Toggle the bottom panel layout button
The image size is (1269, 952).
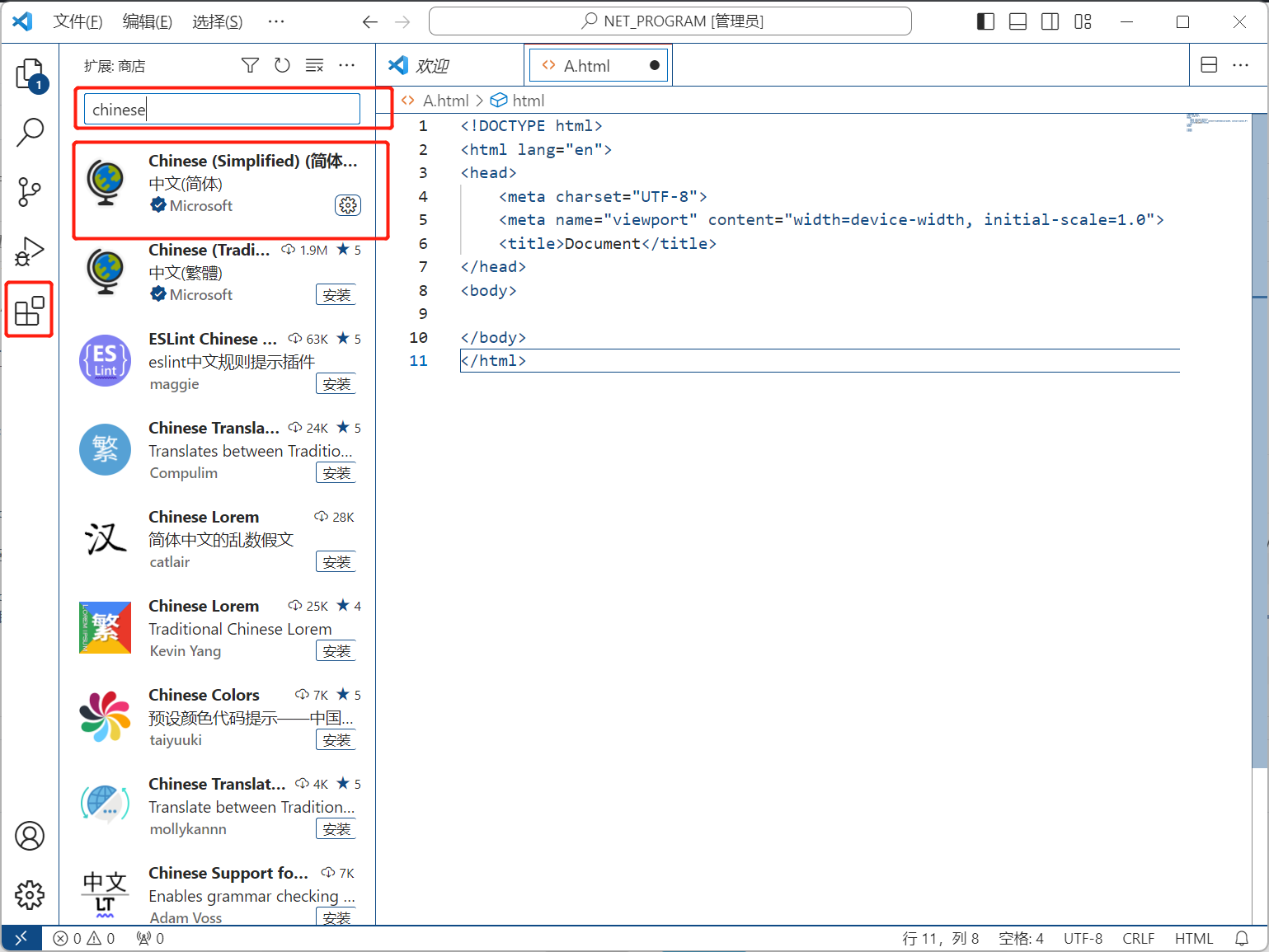coord(1018,21)
